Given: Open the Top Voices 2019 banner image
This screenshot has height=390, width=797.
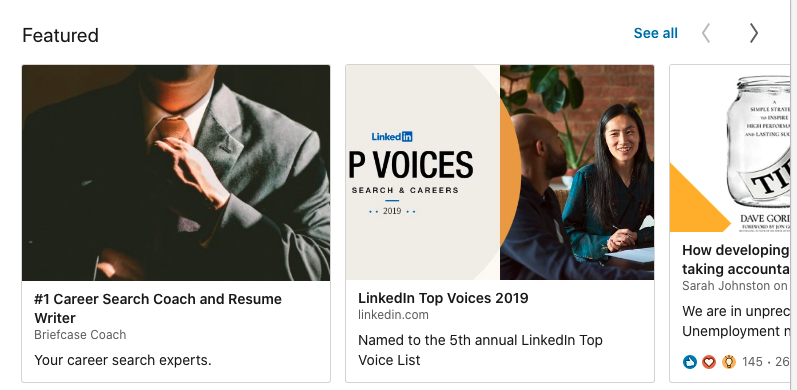Looking at the screenshot, I should coord(500,172).
